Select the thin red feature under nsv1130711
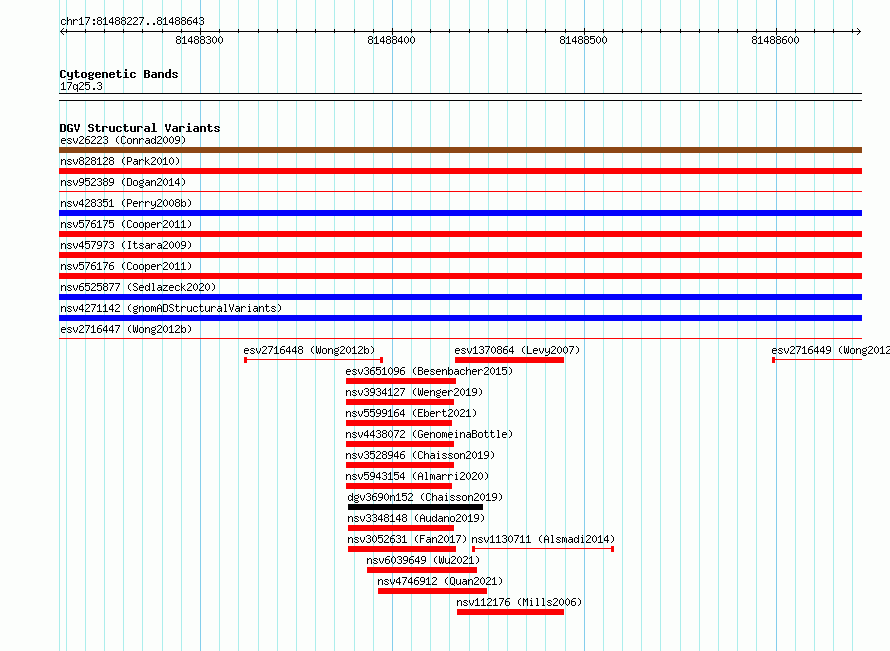 (x=543, y=549)
